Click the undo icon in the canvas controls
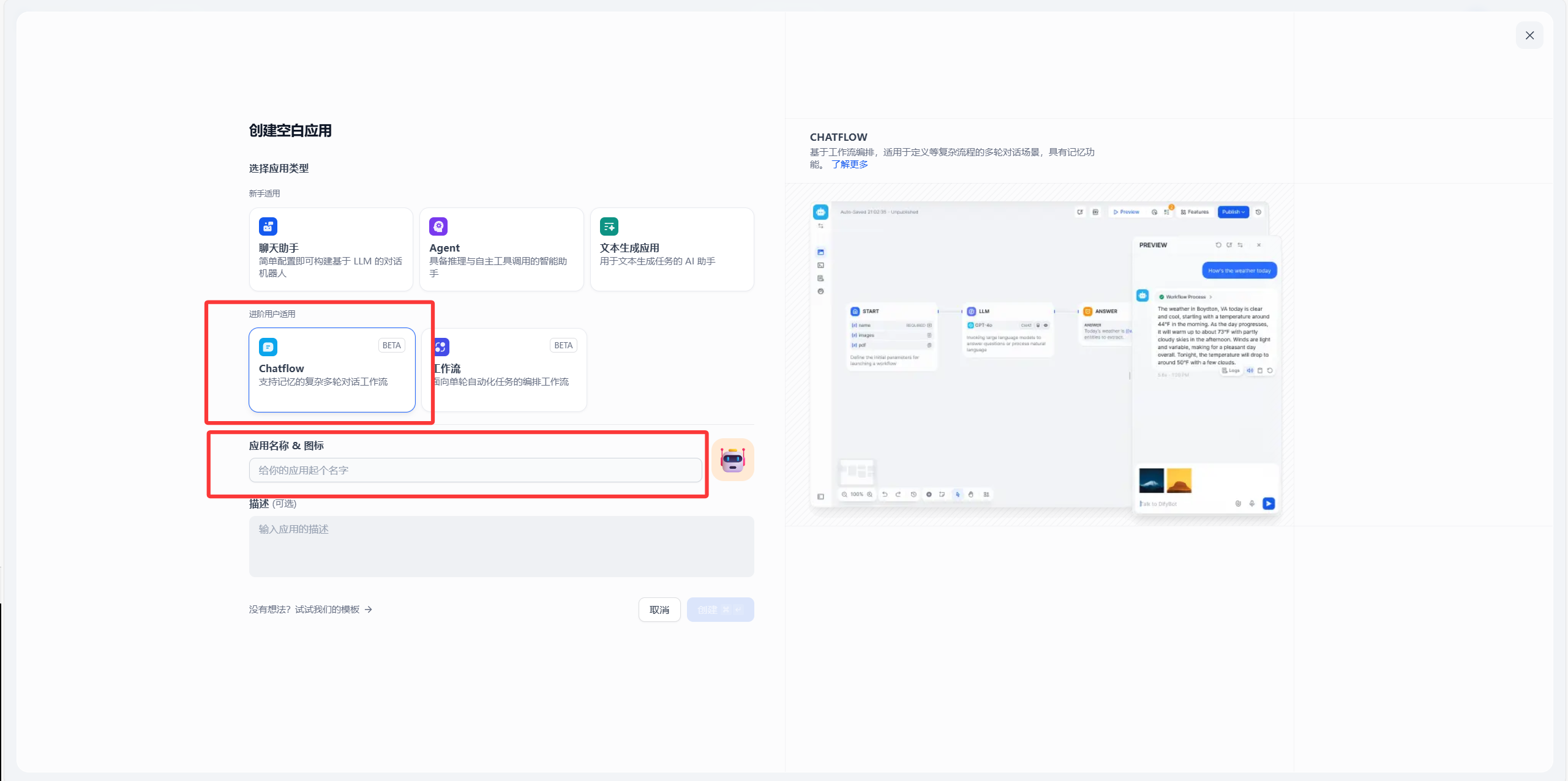The image size is (1568, 781). coord(885,495)
